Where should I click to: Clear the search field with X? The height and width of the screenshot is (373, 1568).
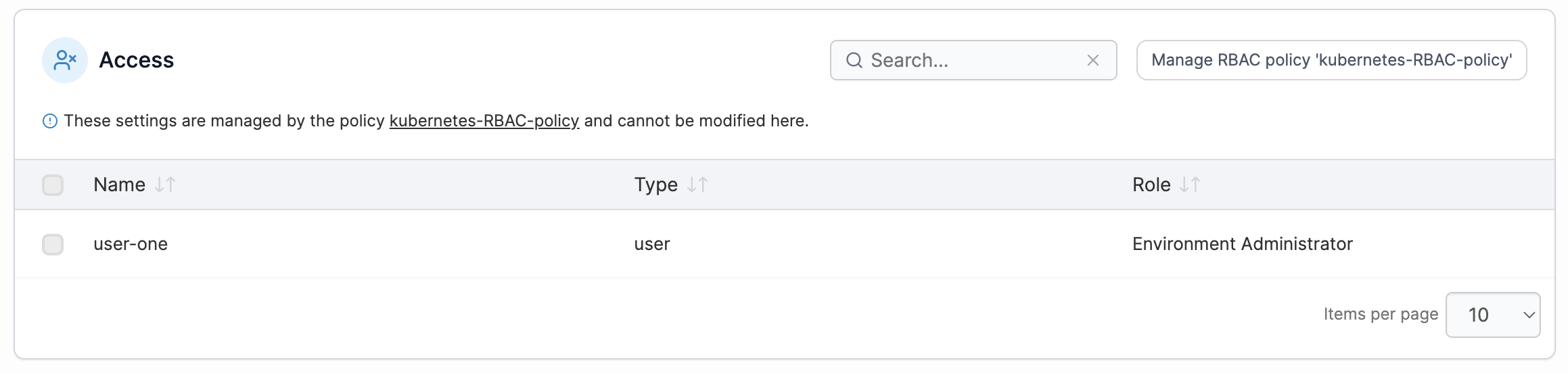1092,60
